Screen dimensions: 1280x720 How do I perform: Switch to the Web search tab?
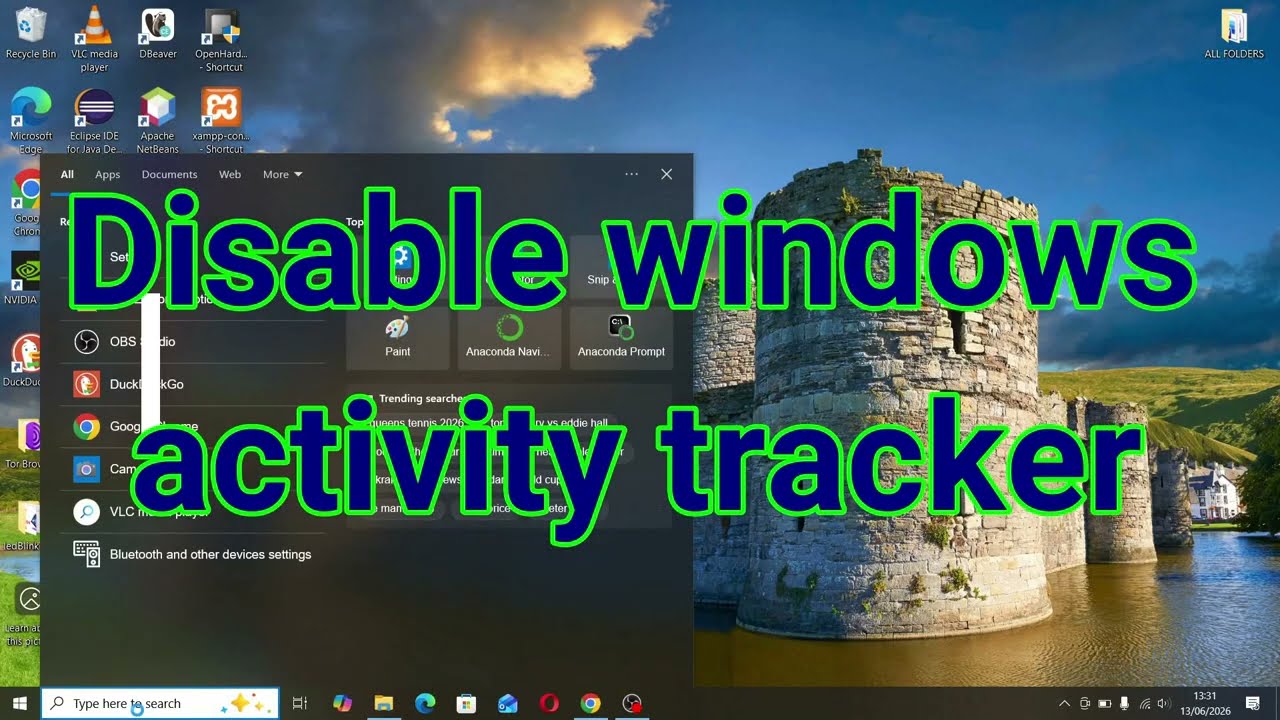(230, 174)
